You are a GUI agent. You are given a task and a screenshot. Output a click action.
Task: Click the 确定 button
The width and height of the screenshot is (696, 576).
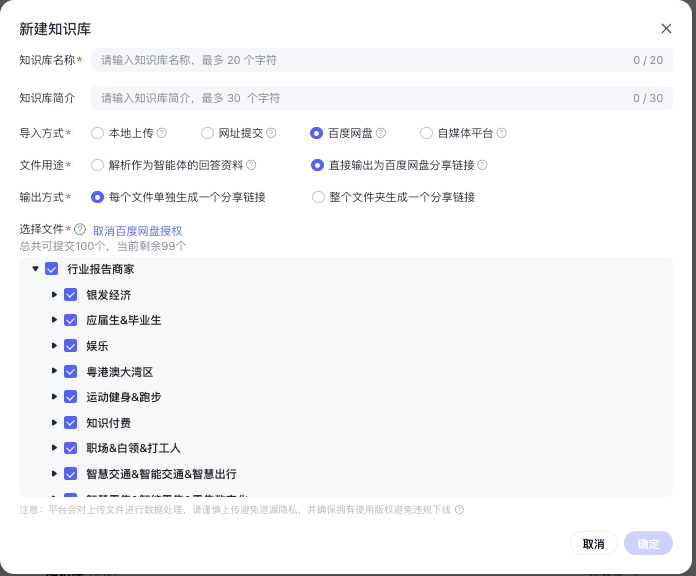pos(648,544)
